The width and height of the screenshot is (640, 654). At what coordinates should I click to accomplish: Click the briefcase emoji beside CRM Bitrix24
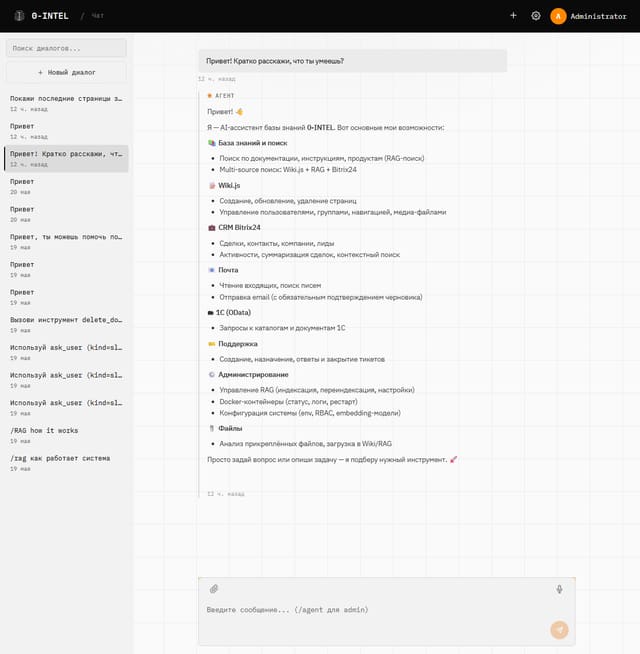212,228
